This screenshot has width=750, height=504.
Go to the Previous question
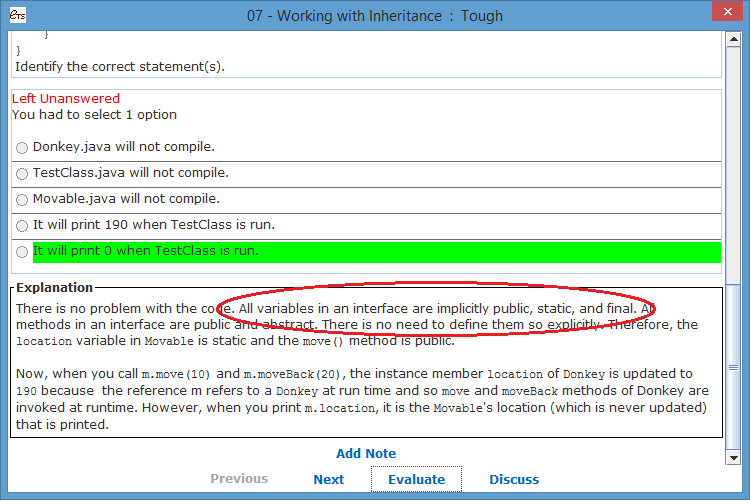tap(239, 479)
